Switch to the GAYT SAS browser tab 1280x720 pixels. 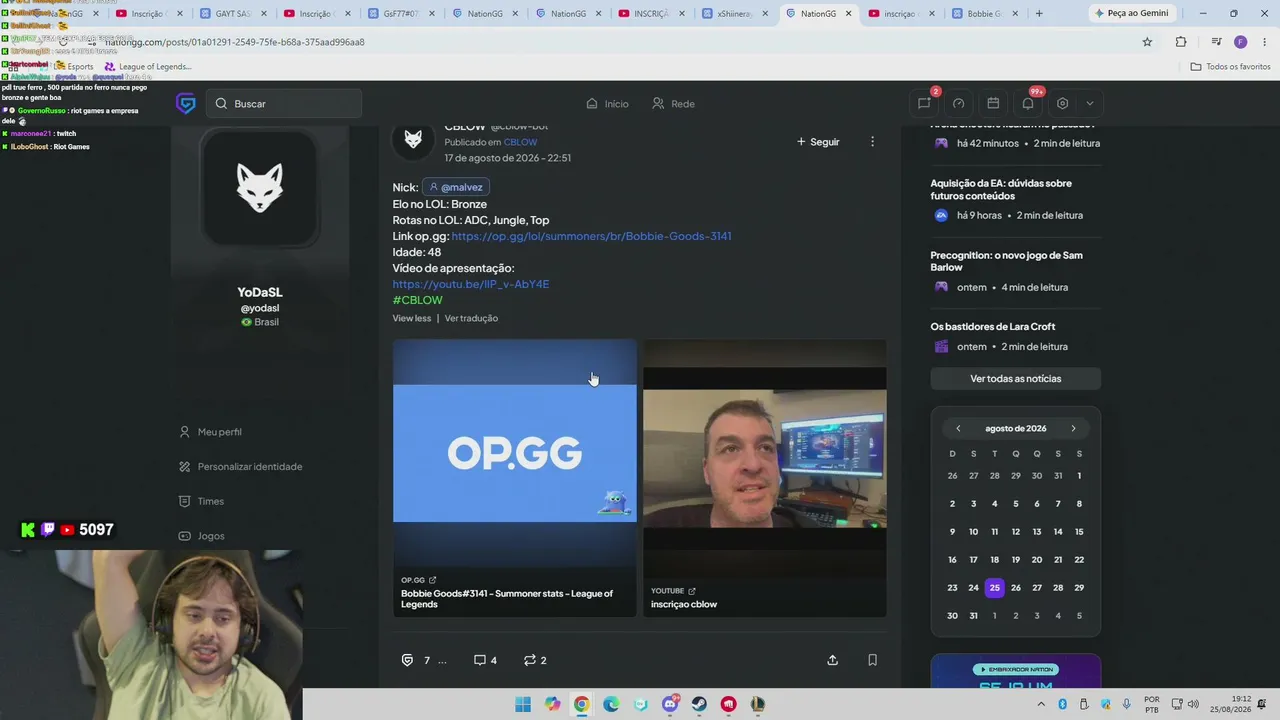tap(232, 13)
